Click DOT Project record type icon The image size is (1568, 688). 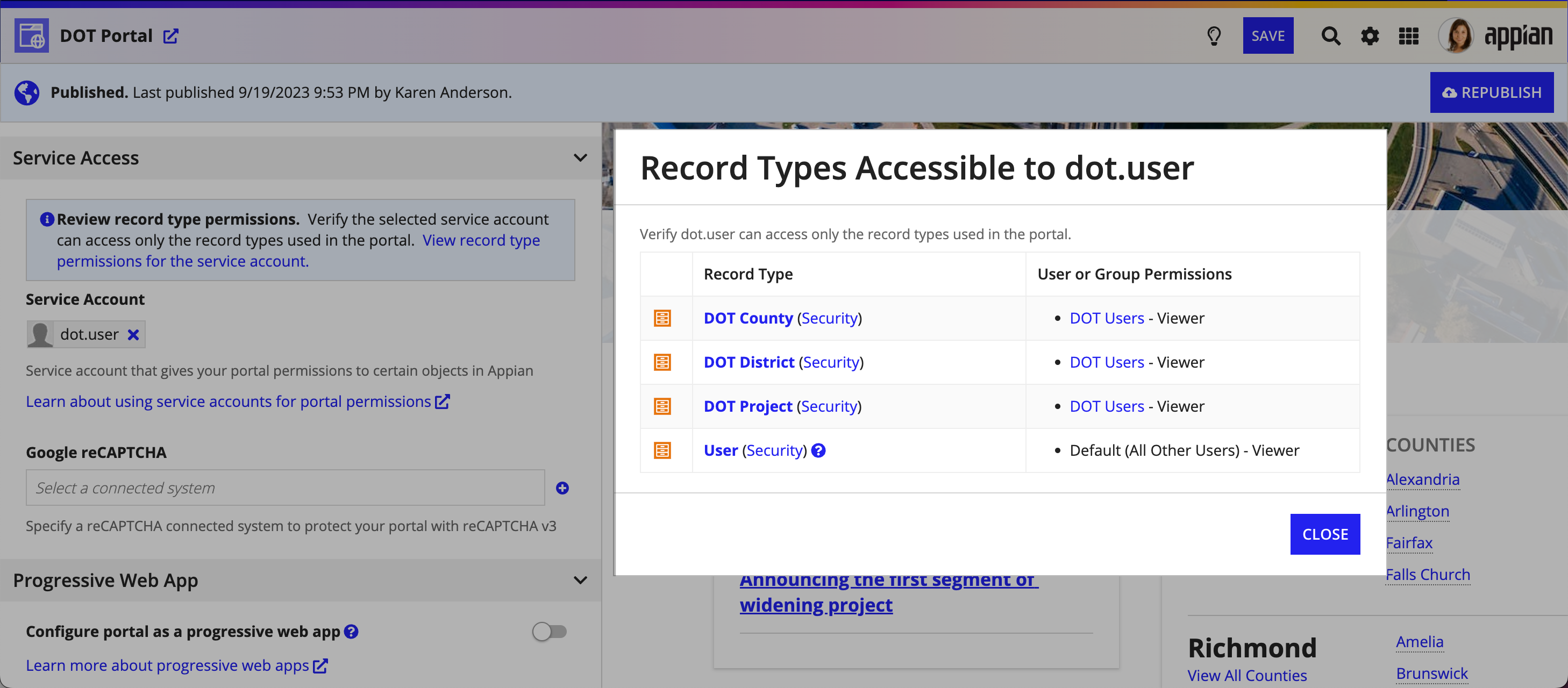click(662, 406)
